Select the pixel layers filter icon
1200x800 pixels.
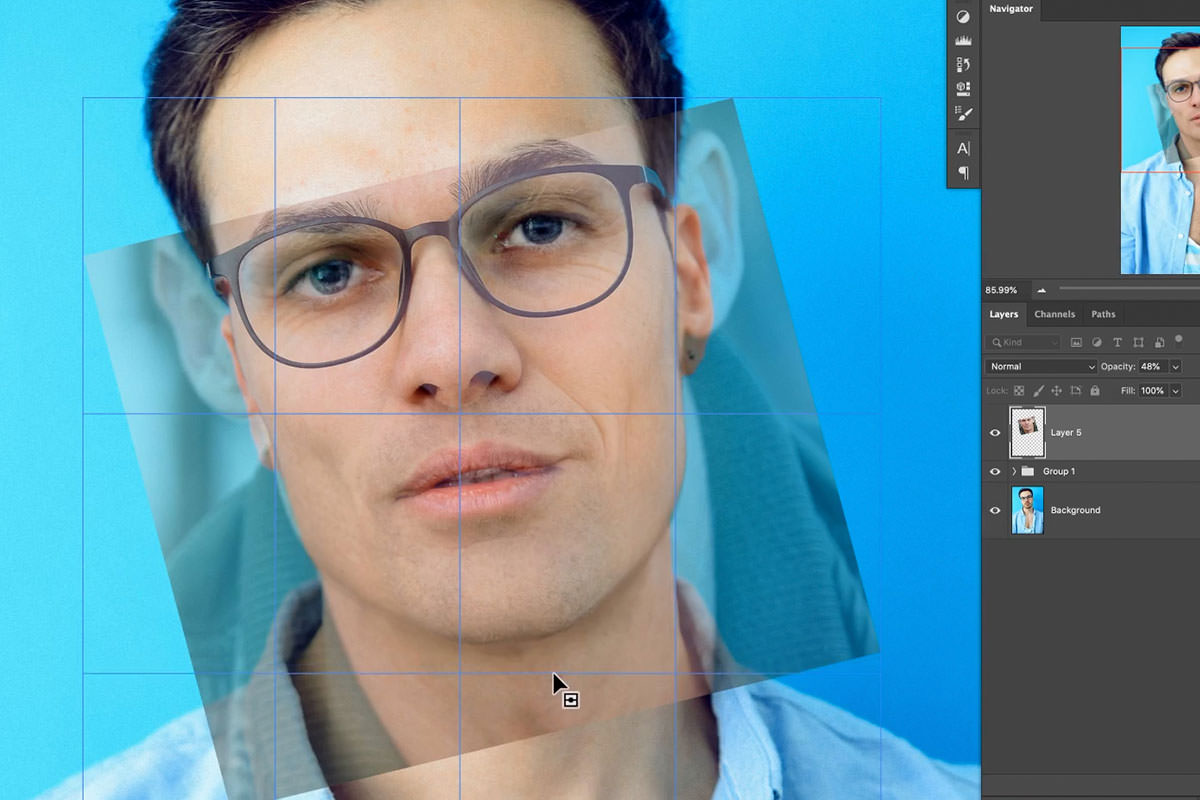pos(1076,342)
